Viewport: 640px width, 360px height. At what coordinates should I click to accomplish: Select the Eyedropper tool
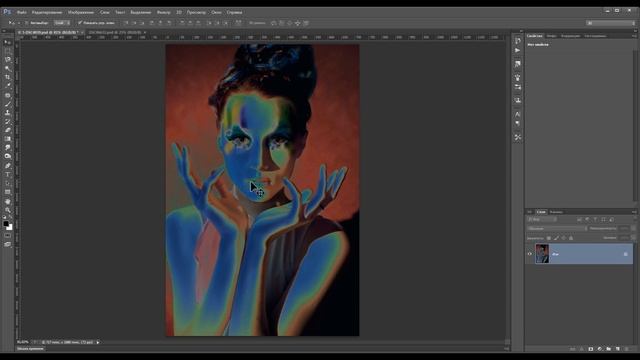pos(7,86)
